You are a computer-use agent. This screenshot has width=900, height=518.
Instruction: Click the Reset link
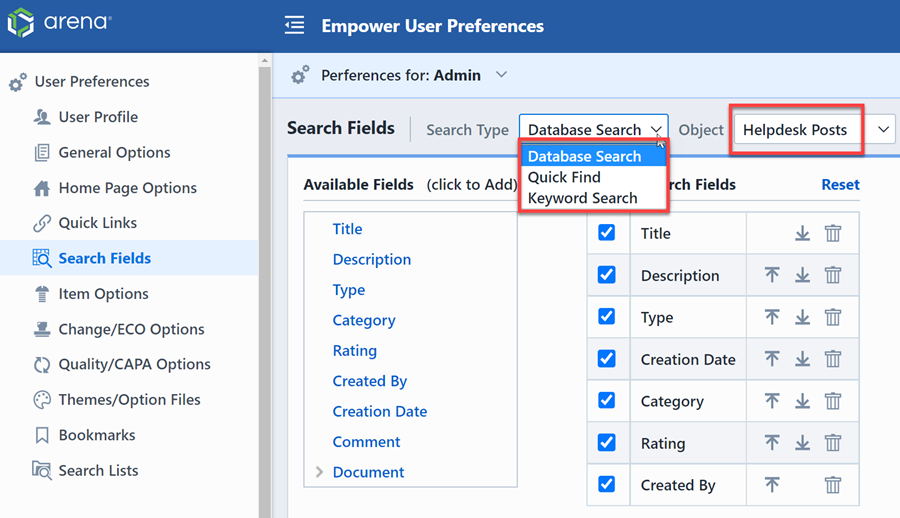click(x=840, y=184)
